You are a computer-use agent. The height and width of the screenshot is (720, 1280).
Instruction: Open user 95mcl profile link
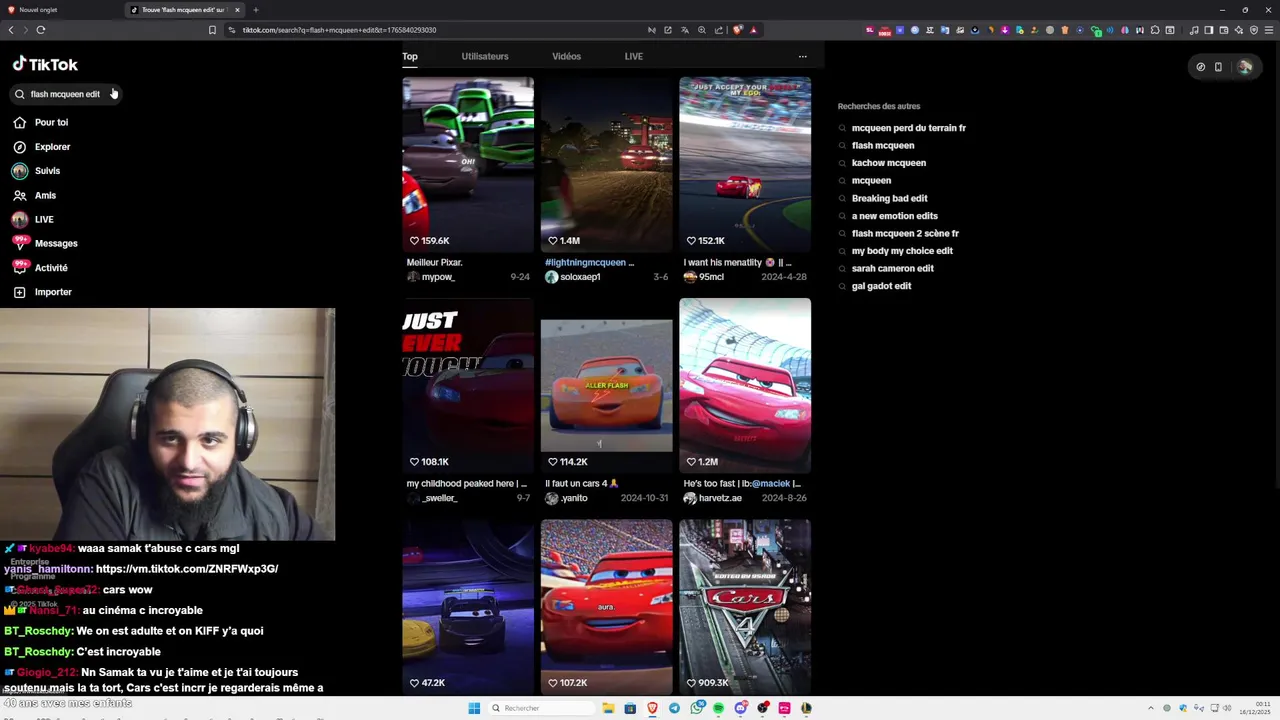(711, 277)
